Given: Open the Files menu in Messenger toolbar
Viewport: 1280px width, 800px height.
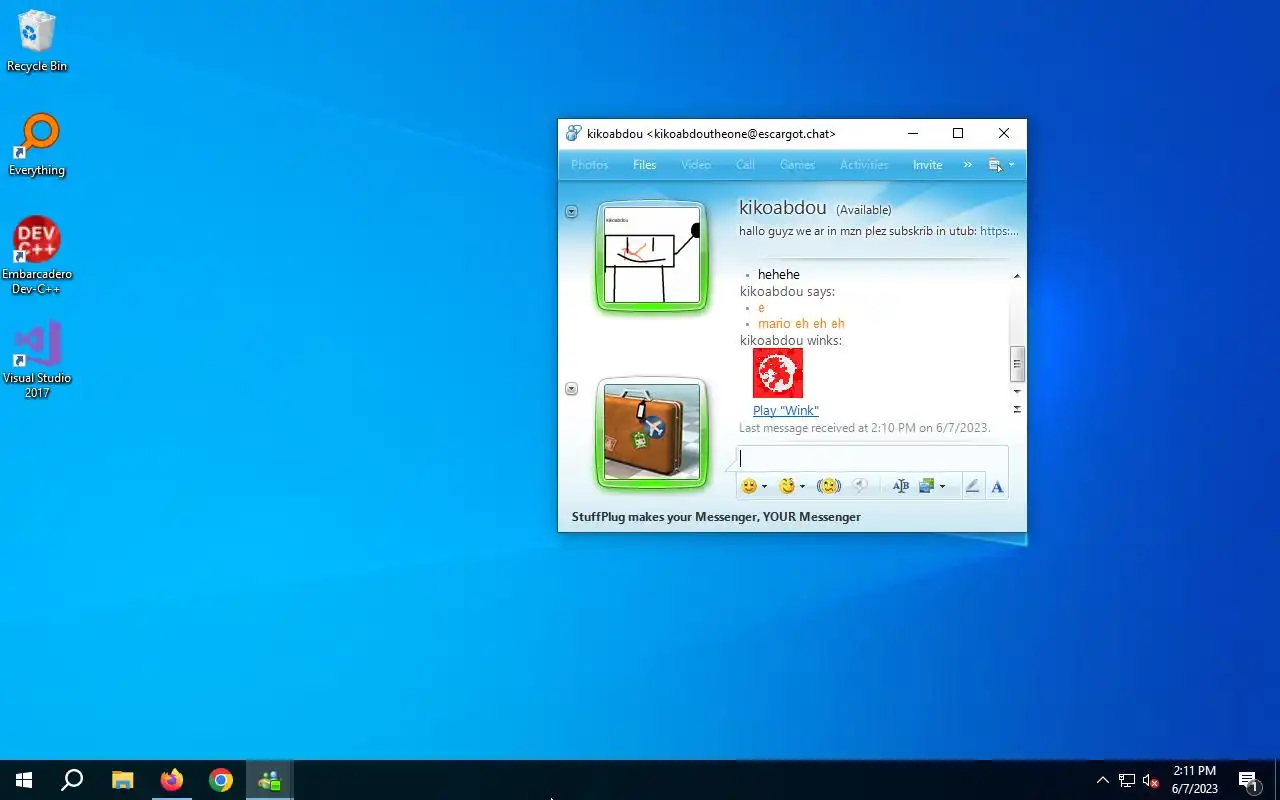Looking at the screenshot, I should pyautogui.click(x=645, y=165).
